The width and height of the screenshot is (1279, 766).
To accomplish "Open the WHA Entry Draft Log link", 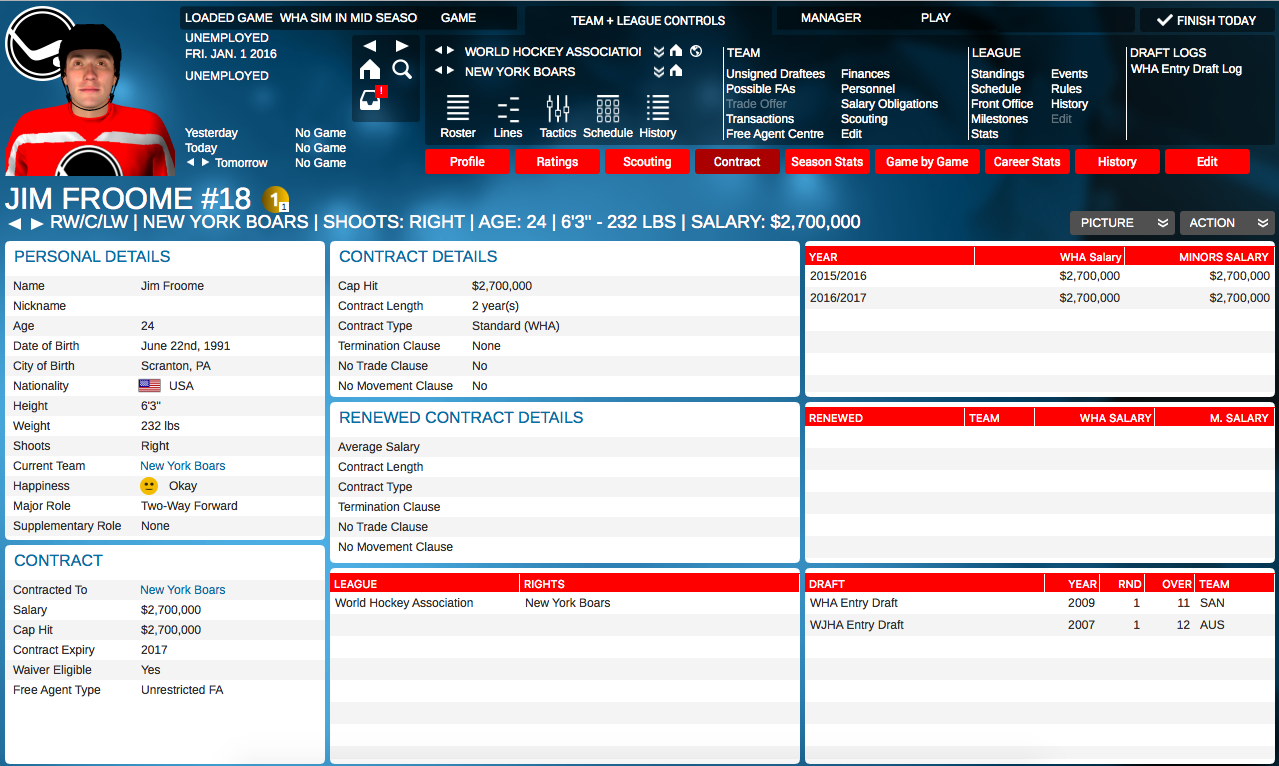I will pyautogui.click(x=1186, y=69).
